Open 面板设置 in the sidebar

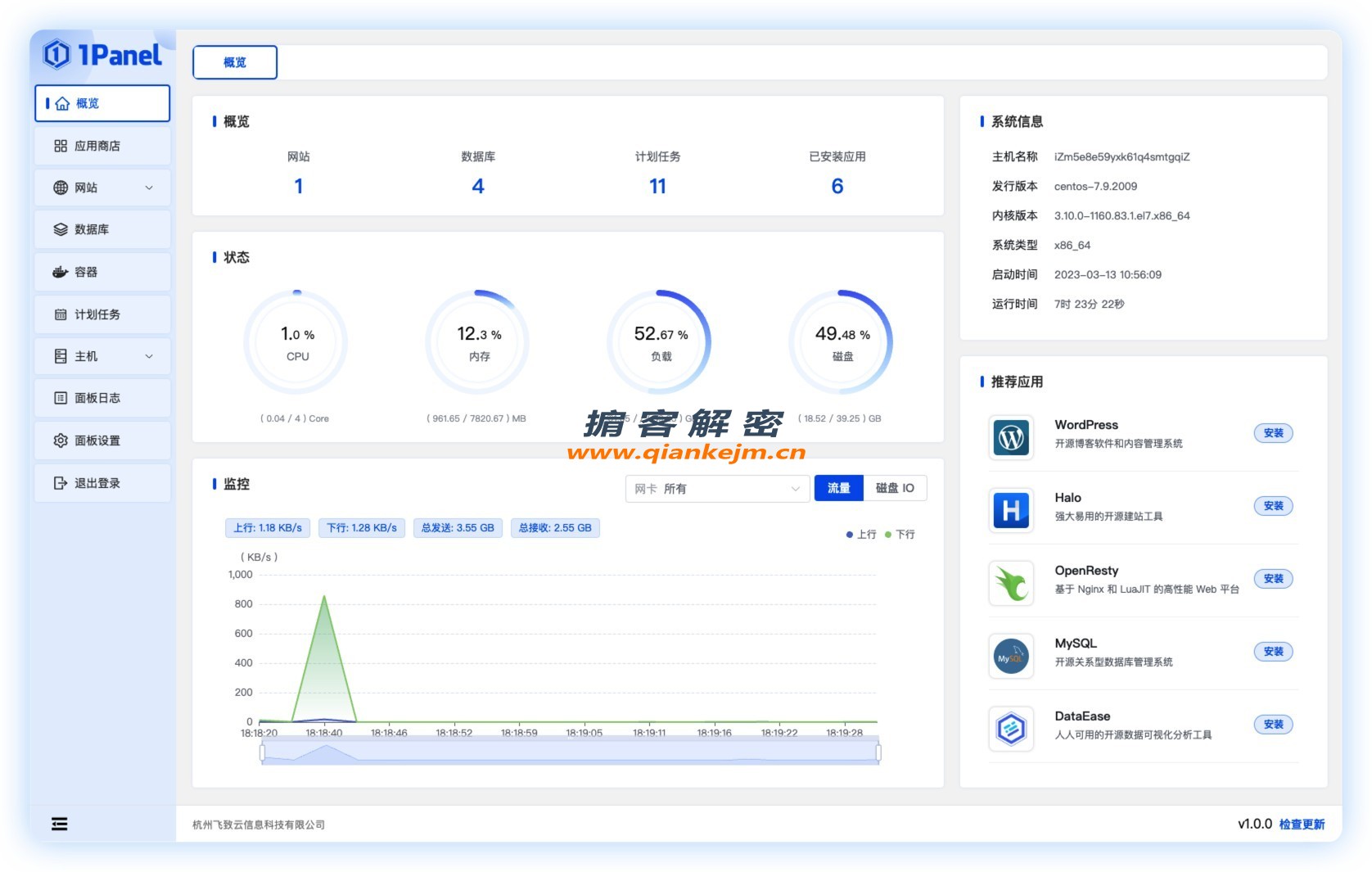(102, 441)
